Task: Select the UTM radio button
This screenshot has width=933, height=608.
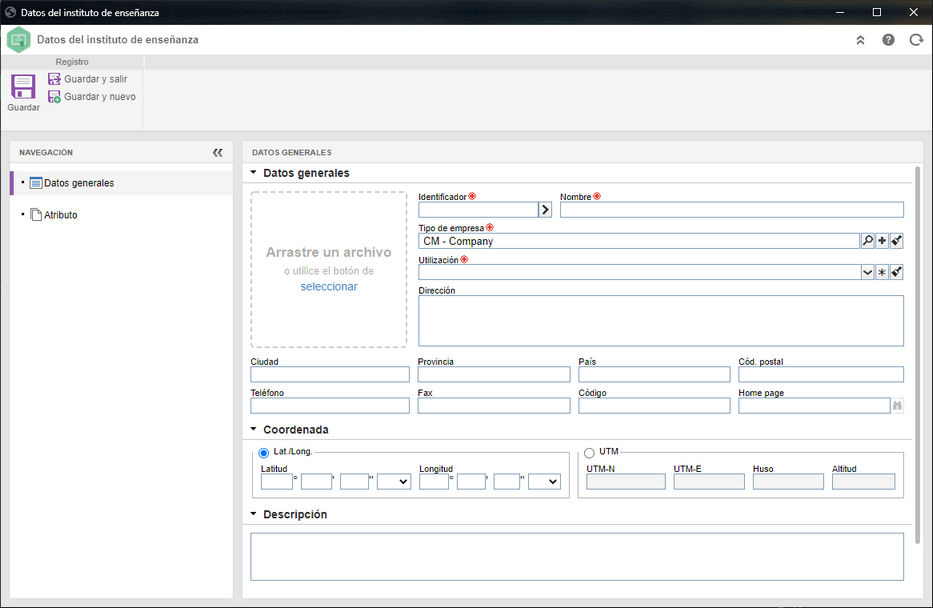Action: point(589,453)
